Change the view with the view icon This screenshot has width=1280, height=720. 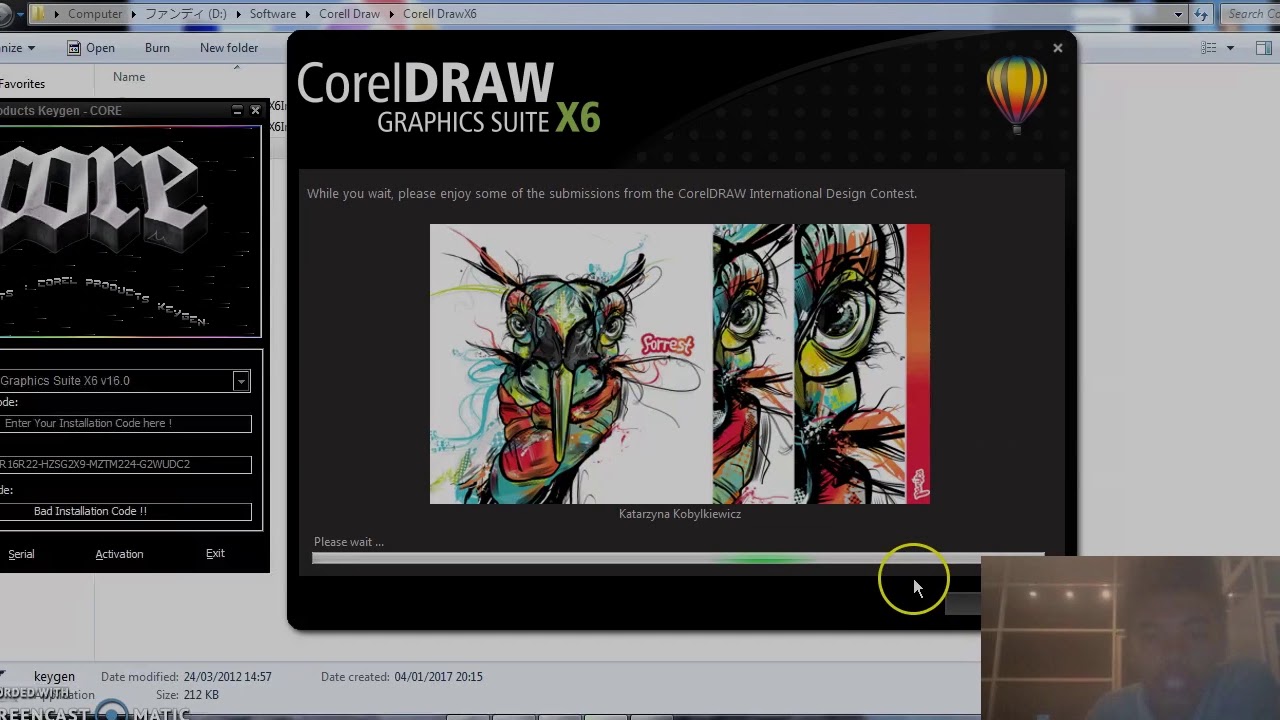tap(1209, 48)
